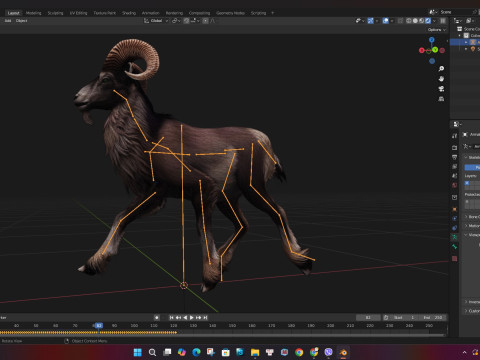Open the View Layer properties tab
Viewport: 480px width, 360px height.
pos(455,166)
